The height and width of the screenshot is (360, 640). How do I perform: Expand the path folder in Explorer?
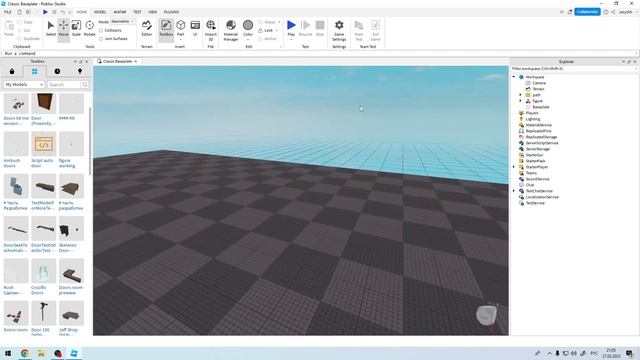[520, 95]
